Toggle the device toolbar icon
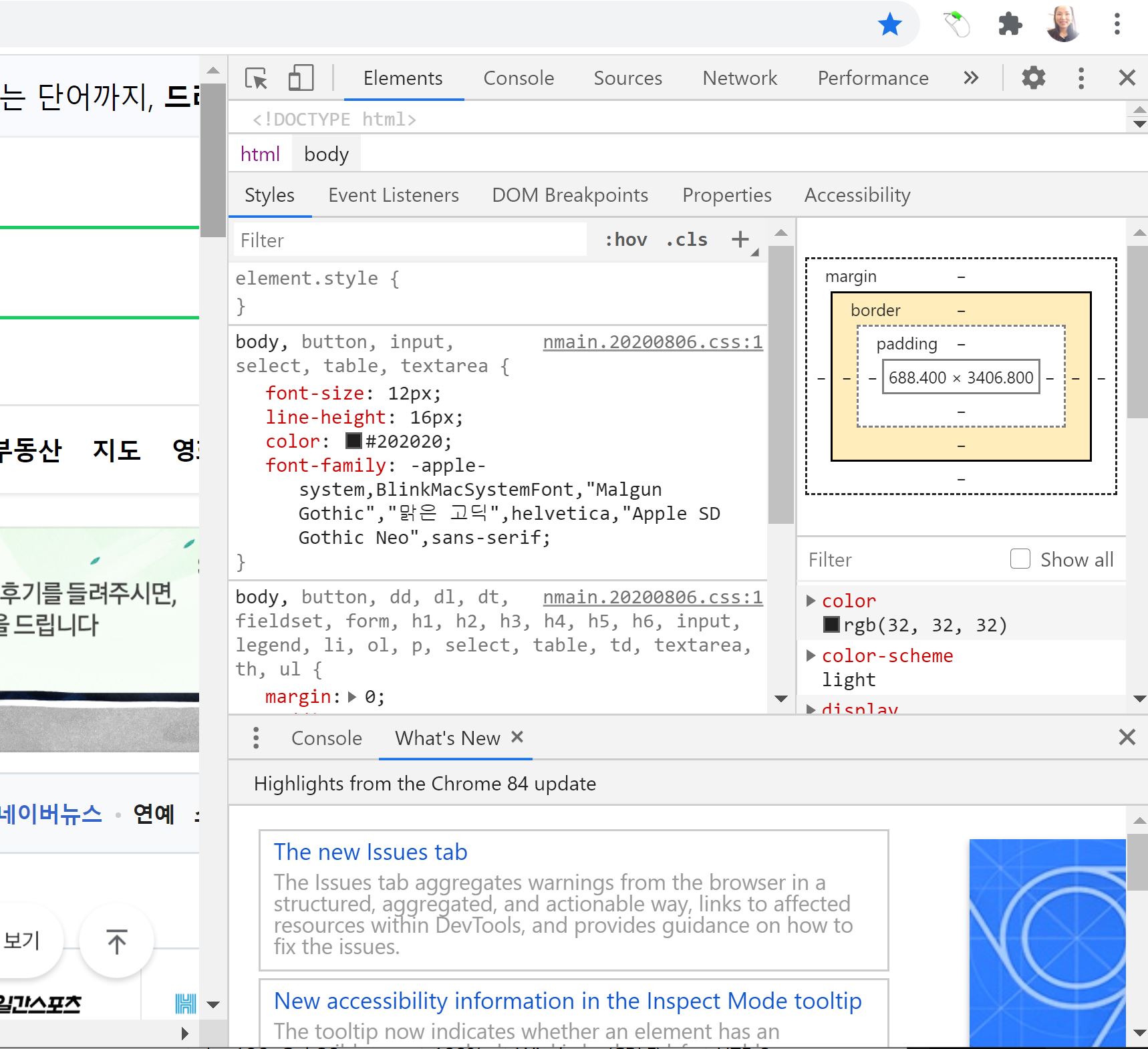The image size is (1148, 1049). (301, 78)
